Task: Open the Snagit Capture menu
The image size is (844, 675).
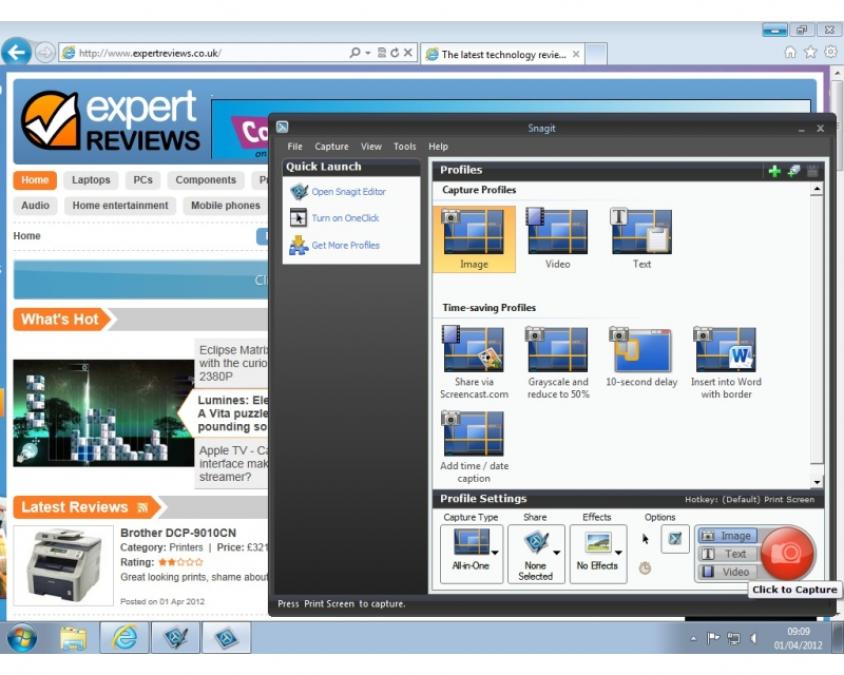Action: point(332,146)
